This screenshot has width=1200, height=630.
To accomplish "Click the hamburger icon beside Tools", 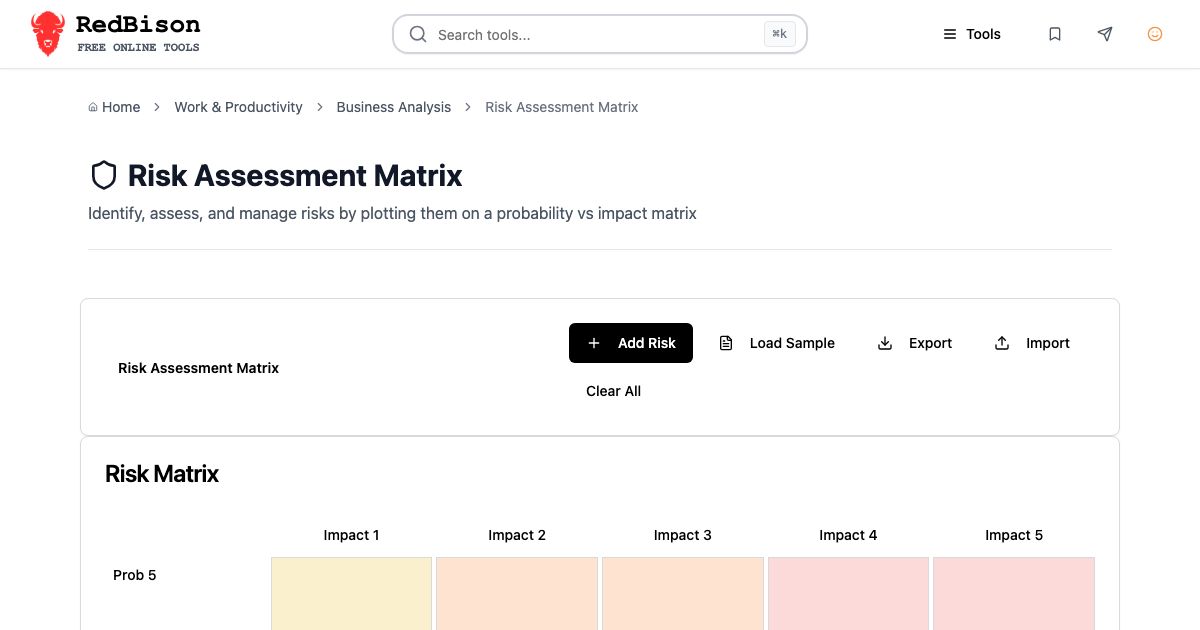I will pos(950,34).
